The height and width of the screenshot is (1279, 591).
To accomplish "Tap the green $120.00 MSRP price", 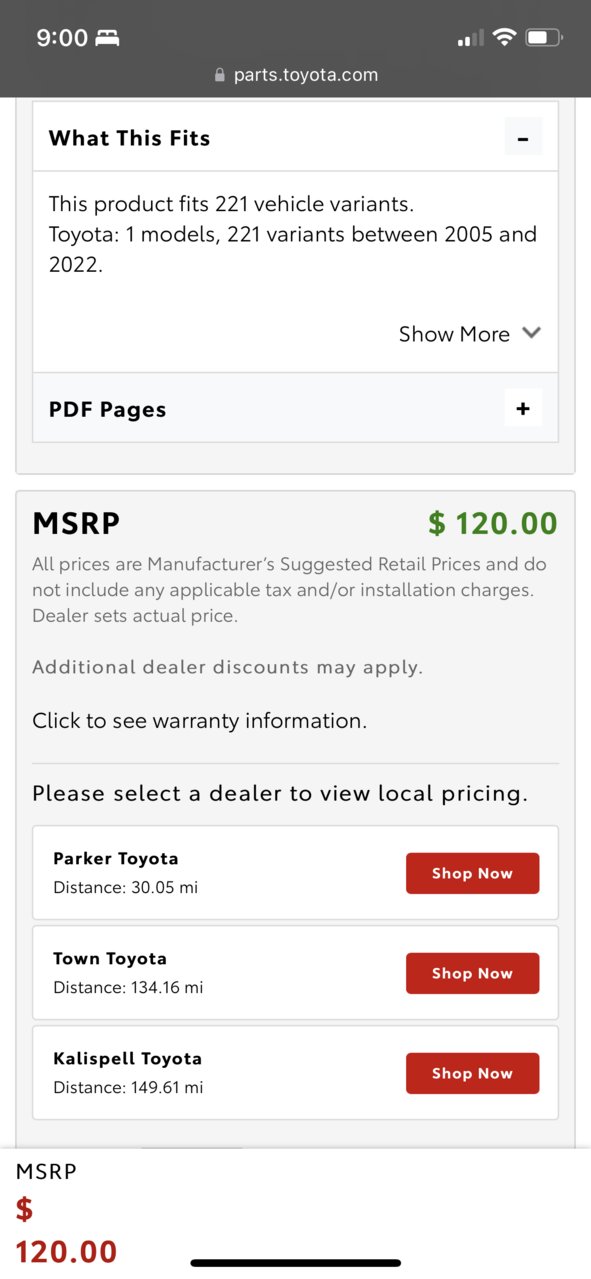I will pos(493,523).
